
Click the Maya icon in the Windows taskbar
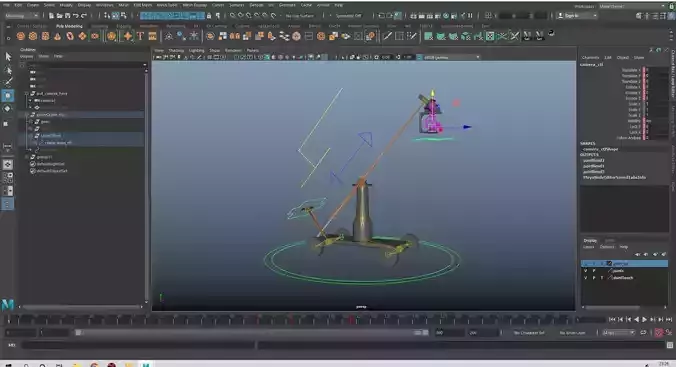click(x=146, y=364)
